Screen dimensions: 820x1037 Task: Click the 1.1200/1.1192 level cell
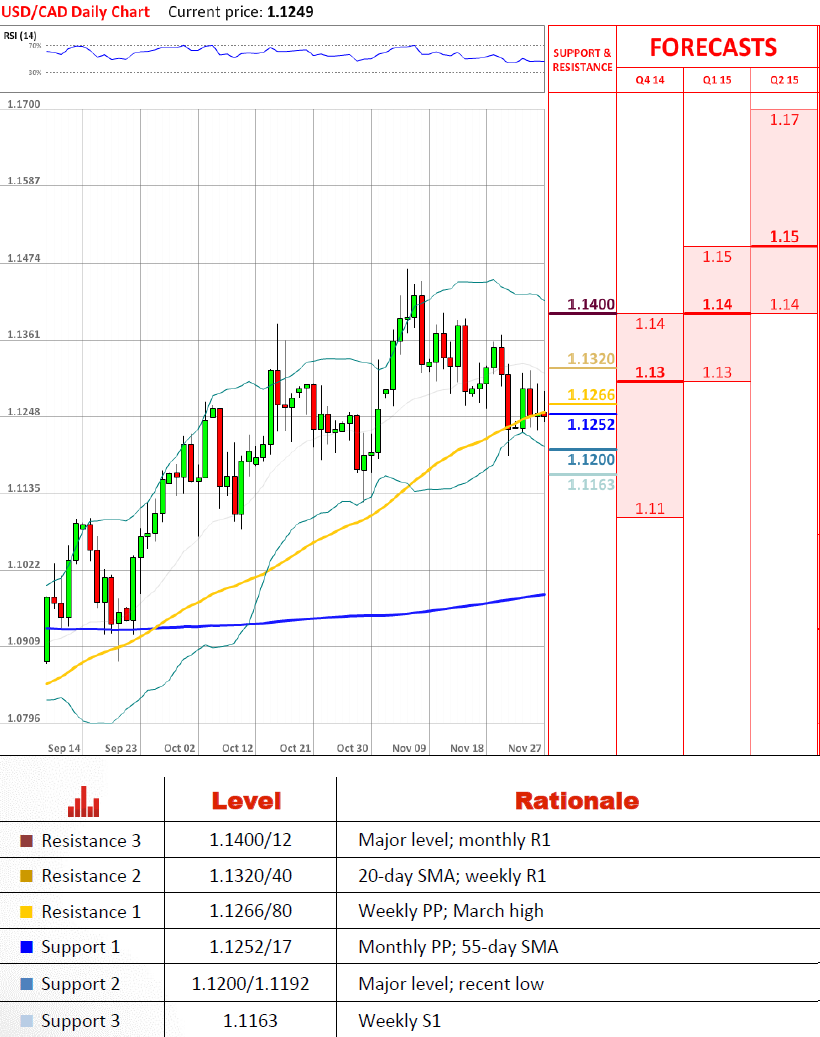[x=251, y=983]
